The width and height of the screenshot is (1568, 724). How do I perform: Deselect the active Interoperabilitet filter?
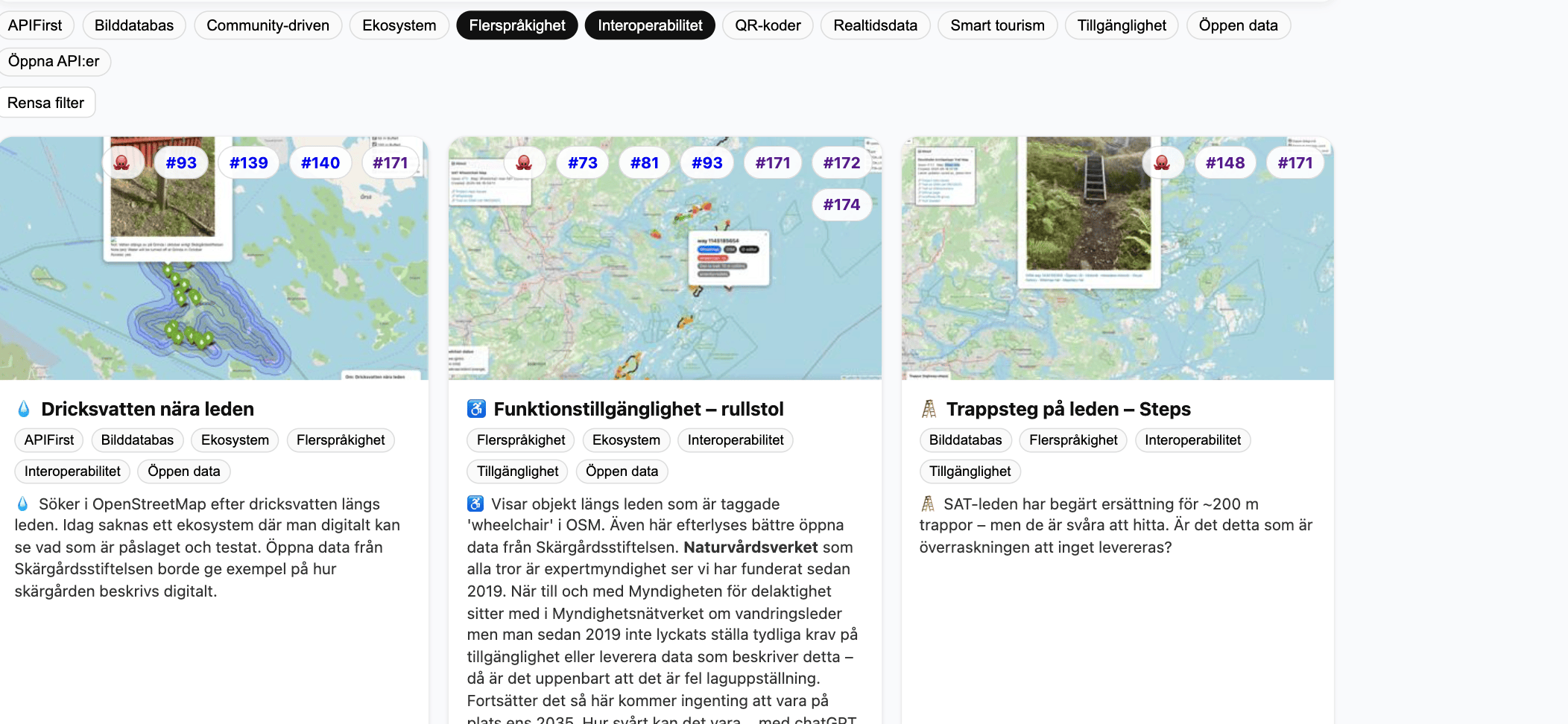pos(649,25)
